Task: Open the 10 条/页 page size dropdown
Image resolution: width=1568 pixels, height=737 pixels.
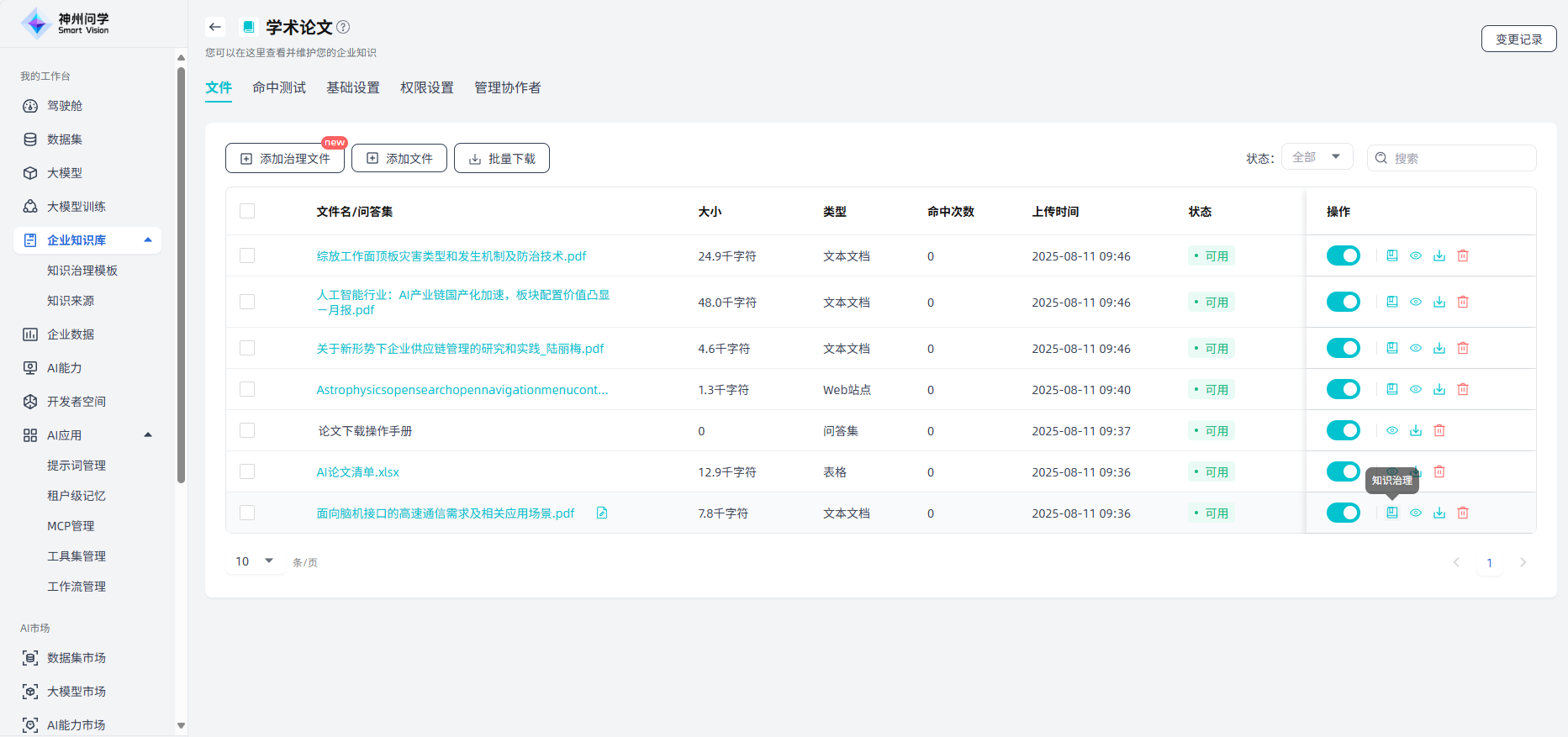Action: pos(255,561)
